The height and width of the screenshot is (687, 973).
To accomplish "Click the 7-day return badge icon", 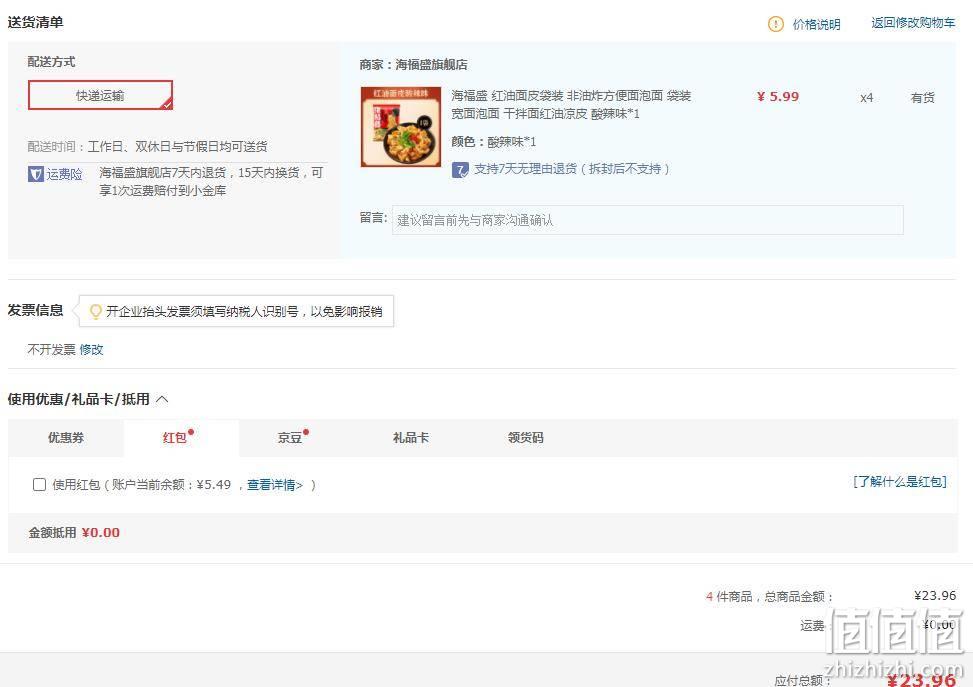I will tap(460, 169).
